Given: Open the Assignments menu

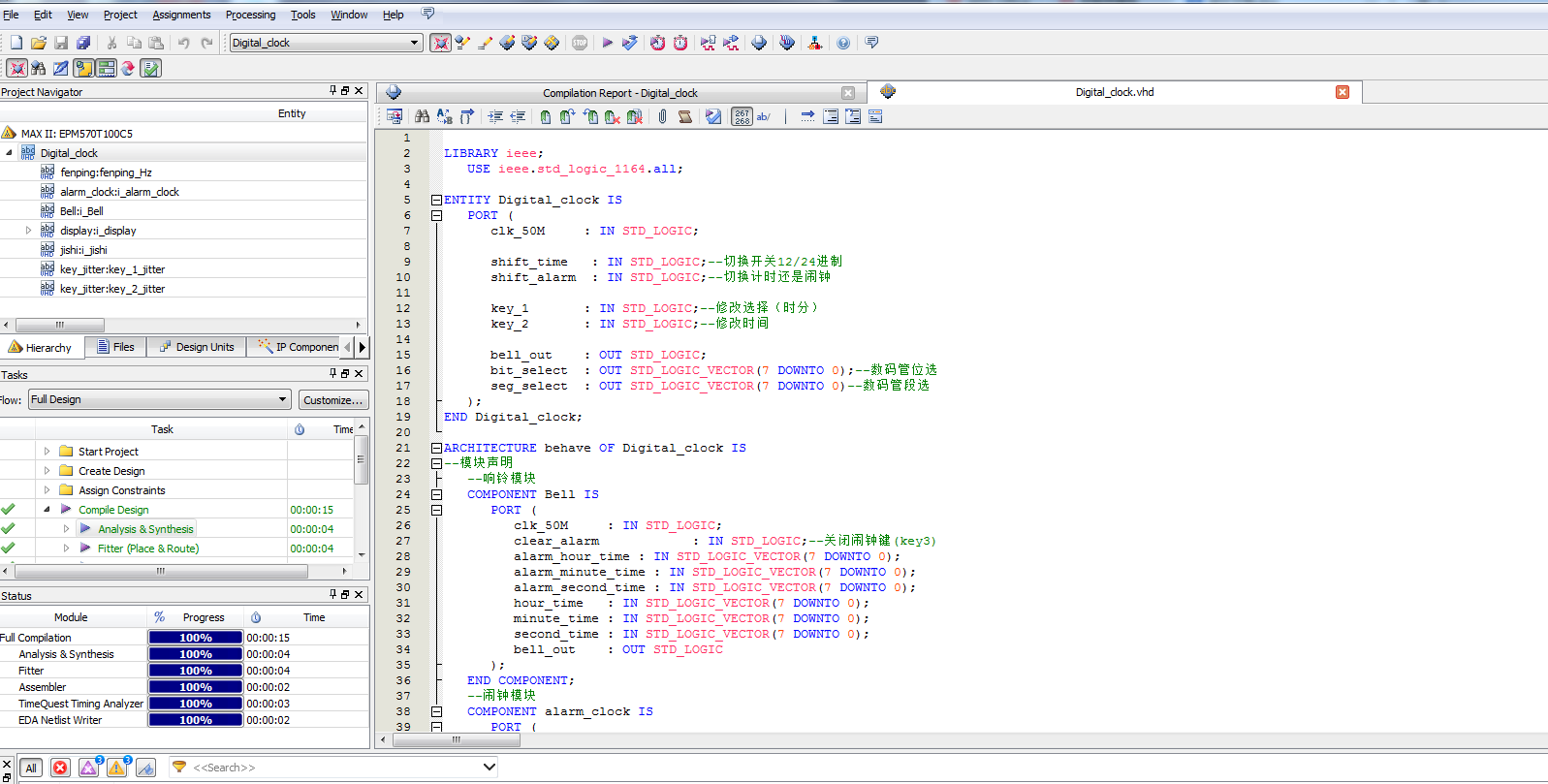Looking at the screenshot, I should click(181, 15).
